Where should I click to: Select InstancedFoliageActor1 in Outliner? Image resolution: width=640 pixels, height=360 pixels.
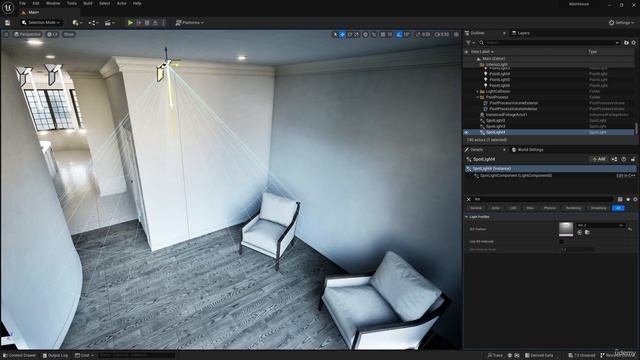click(x=506, y=115)
